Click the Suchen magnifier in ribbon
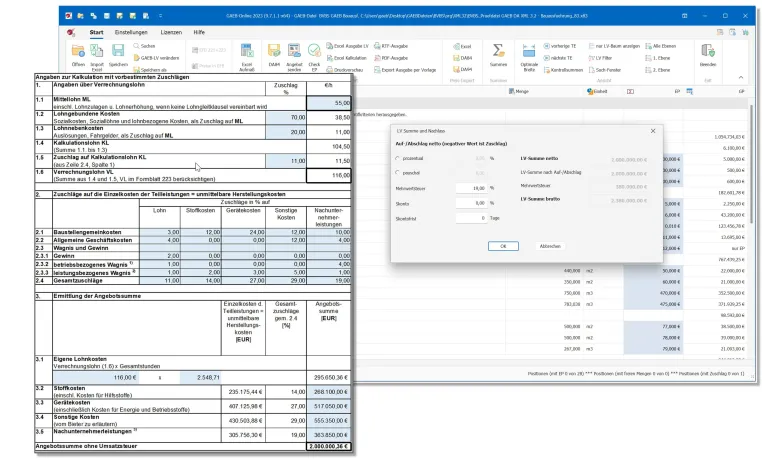The height and width of the screenshot is (459, 762). (x=144, y=46)
